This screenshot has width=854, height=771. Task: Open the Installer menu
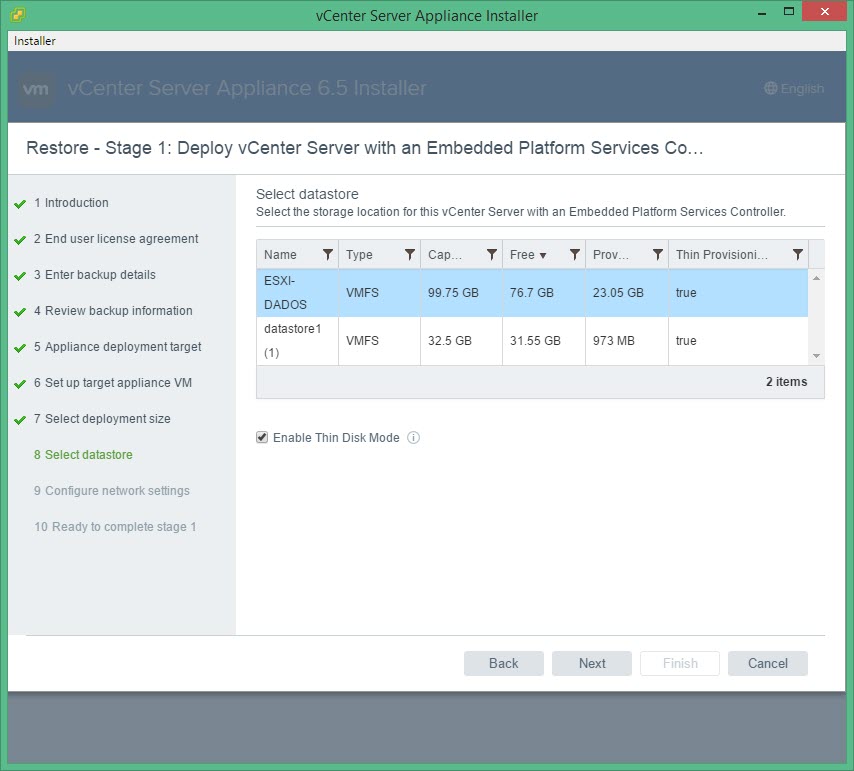(x=35, y=41)
